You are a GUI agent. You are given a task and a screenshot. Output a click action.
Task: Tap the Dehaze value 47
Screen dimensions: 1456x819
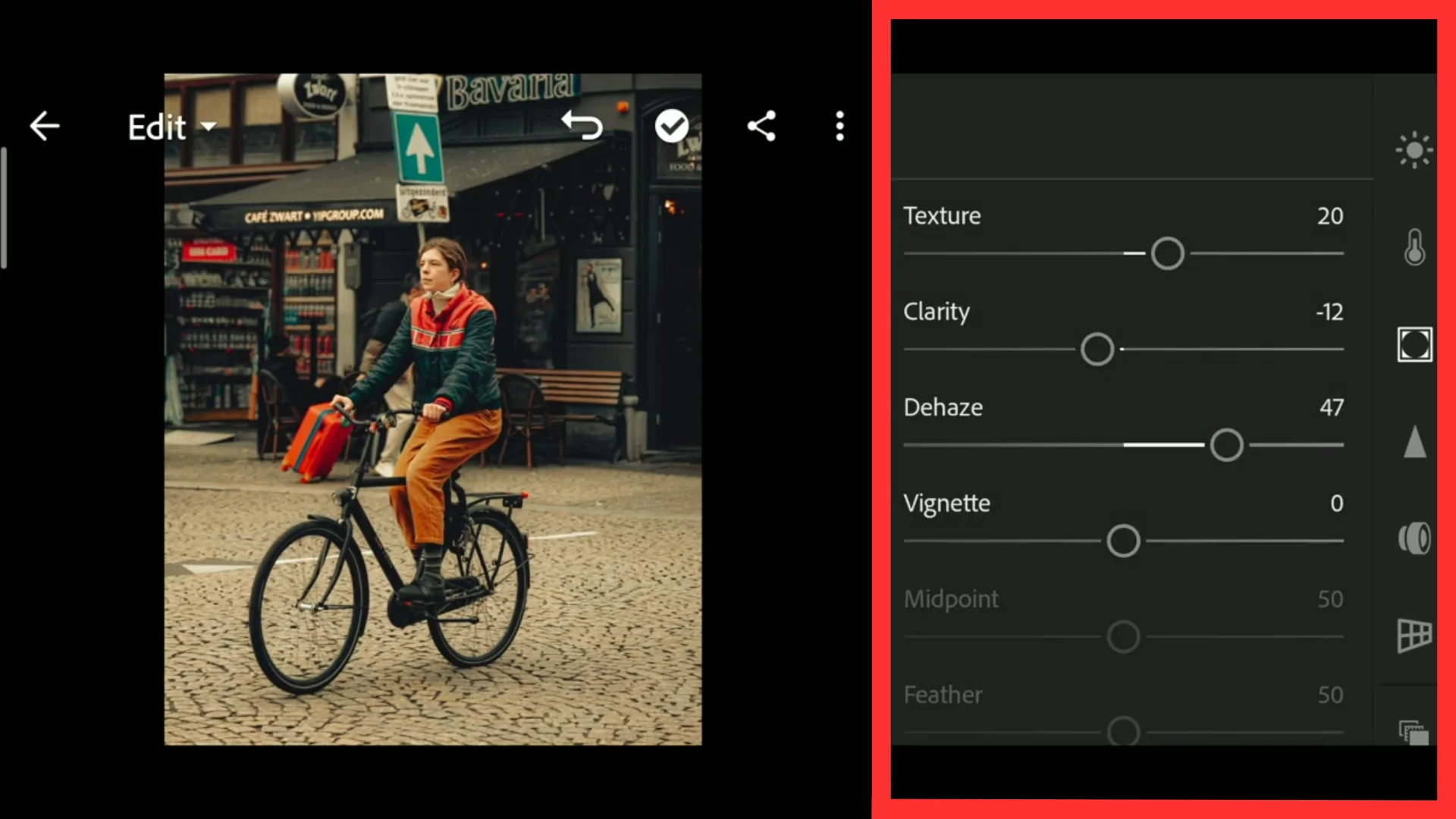[1332, 408]
